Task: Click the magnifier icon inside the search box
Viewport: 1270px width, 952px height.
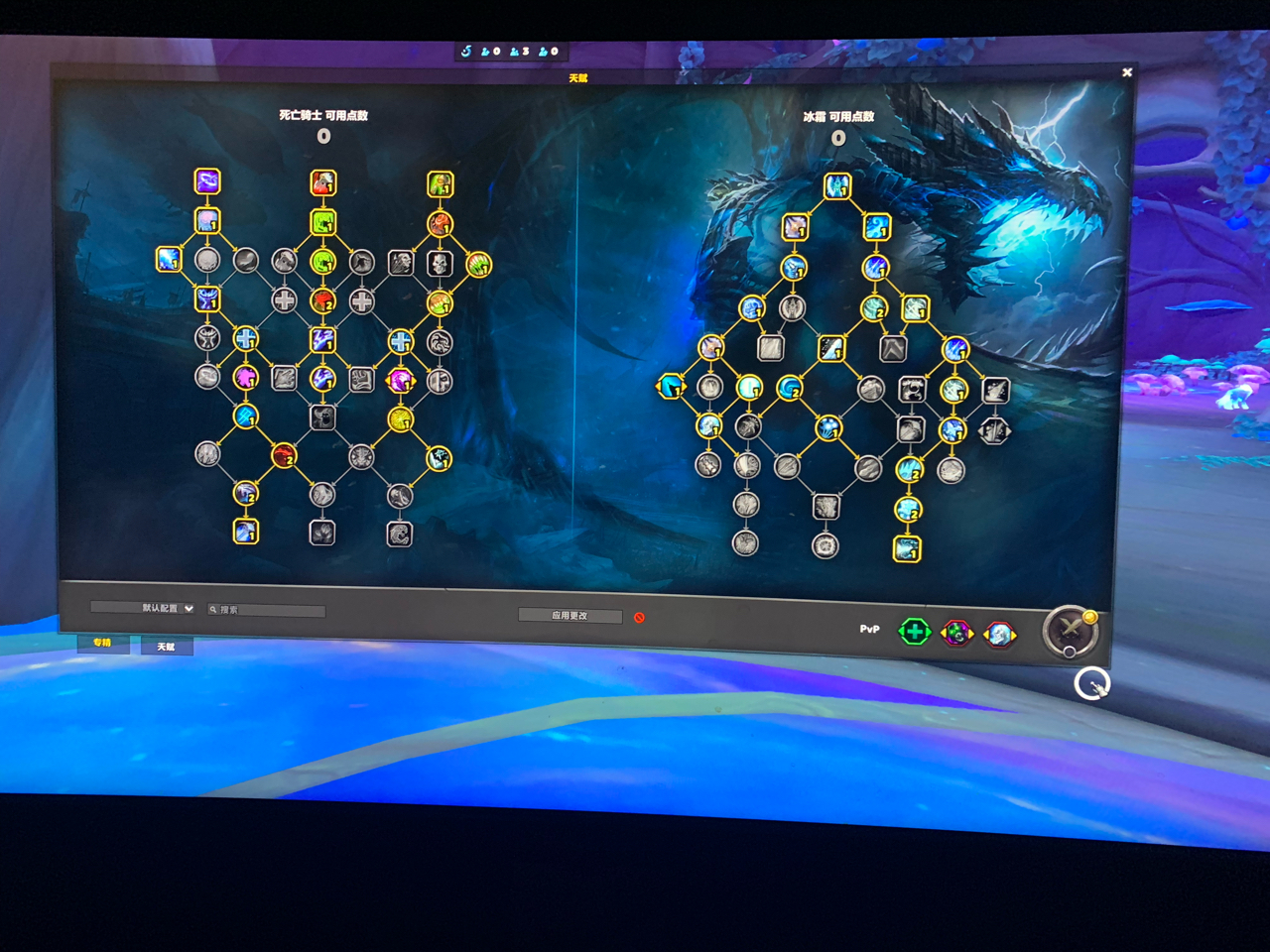Action: [x=212, y=611]
